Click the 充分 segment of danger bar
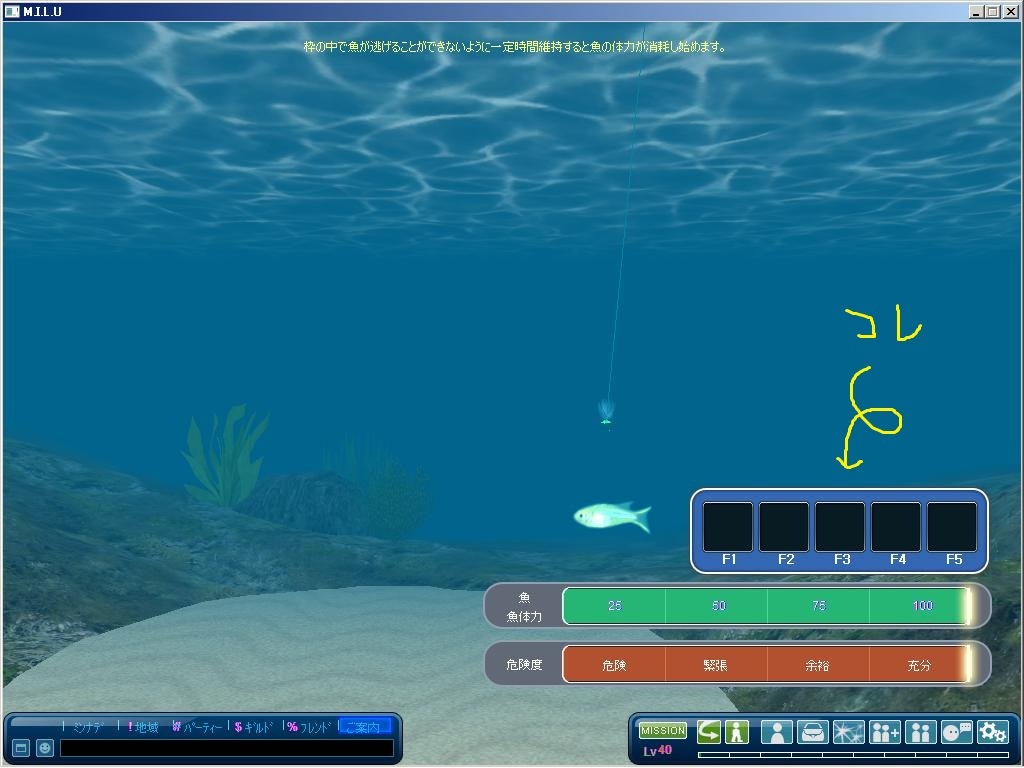Screen dimensions: 1024x768 pos(919,665)
